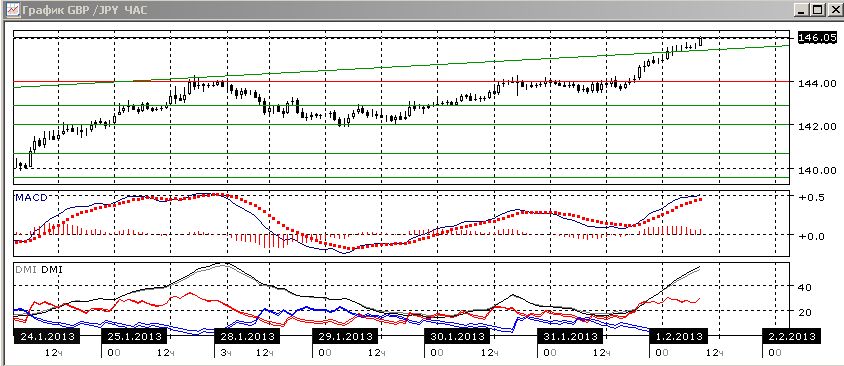Image resolution: width=844 pixels, height=366 pixels.
Task: Click the 144.00 price axis label
Action: click(818, 83)
